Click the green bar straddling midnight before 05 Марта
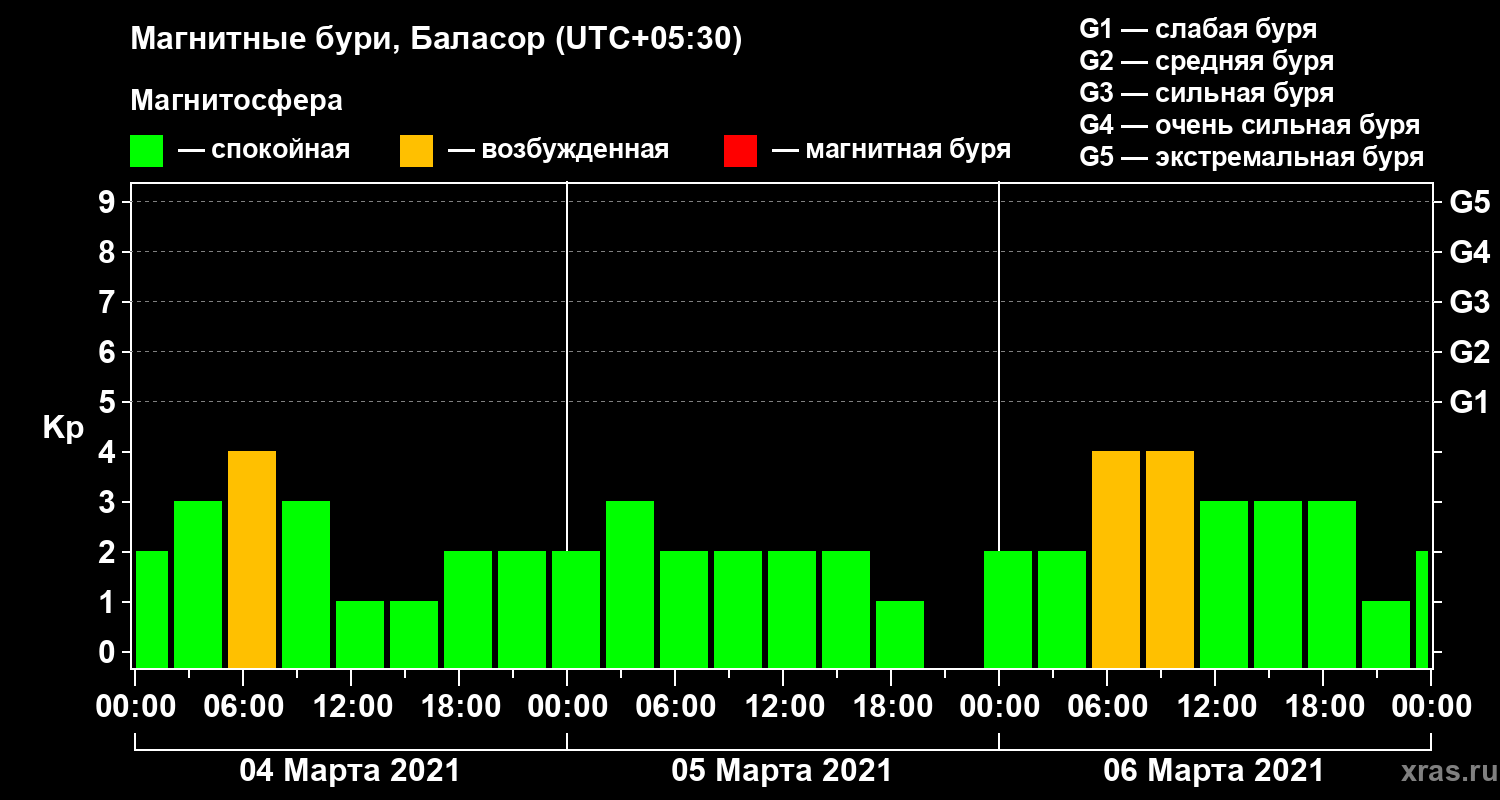Screen dimensions: 1500x800 tap(576, 610)
